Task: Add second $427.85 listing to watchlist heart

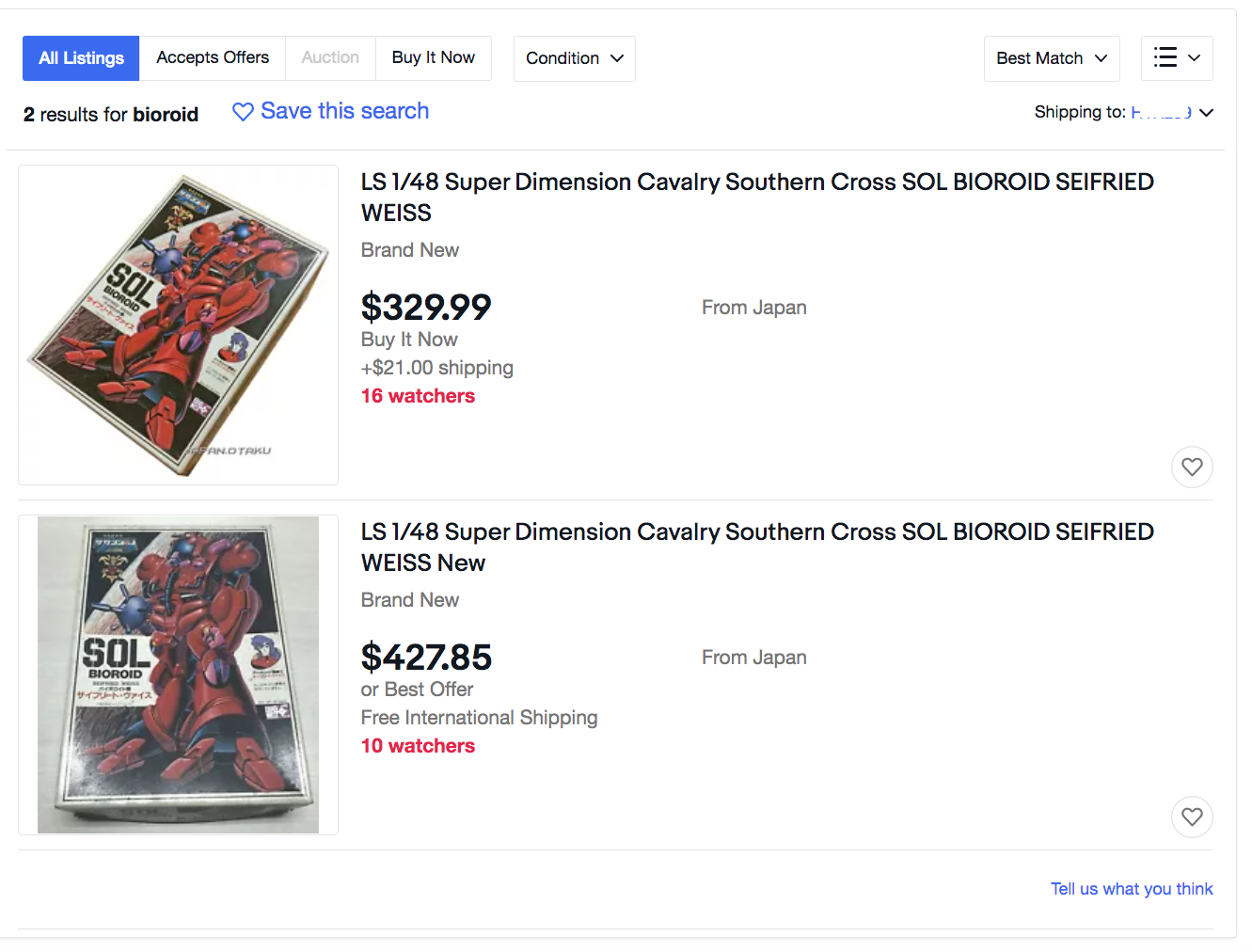Action: [1192, 817]
